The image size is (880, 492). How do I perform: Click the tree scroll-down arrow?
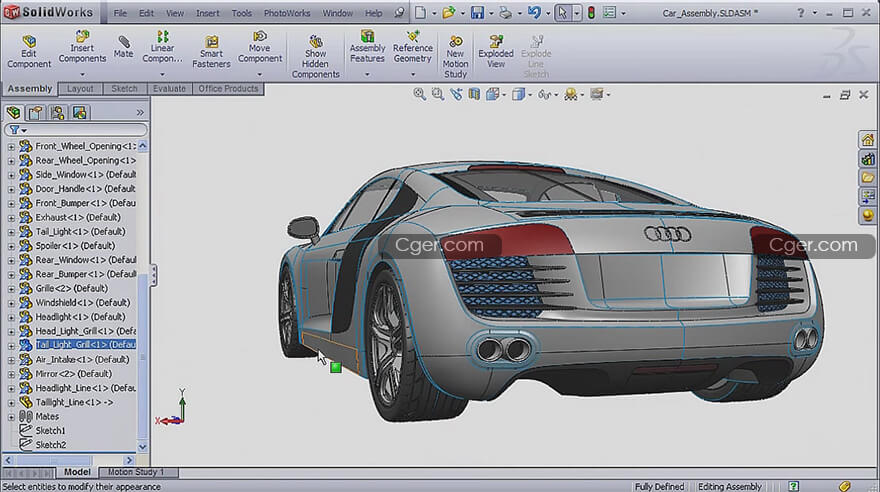pos(143,447)
